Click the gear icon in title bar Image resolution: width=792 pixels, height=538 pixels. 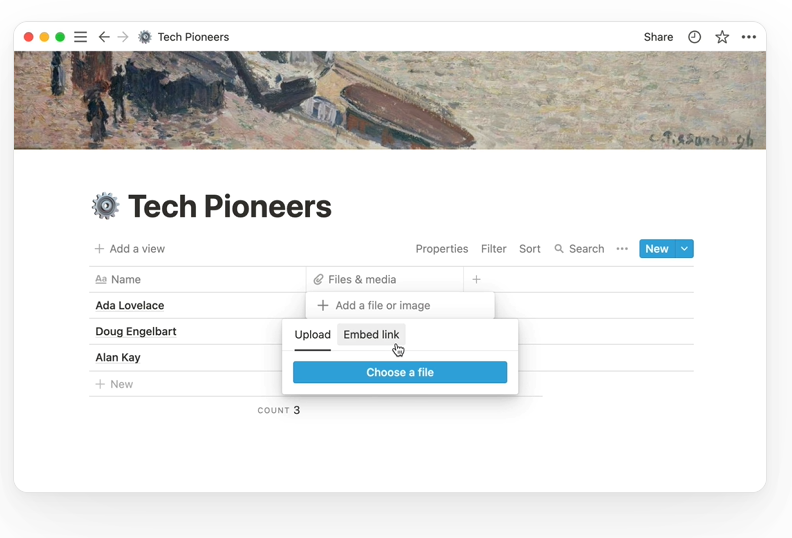(145, 37)
